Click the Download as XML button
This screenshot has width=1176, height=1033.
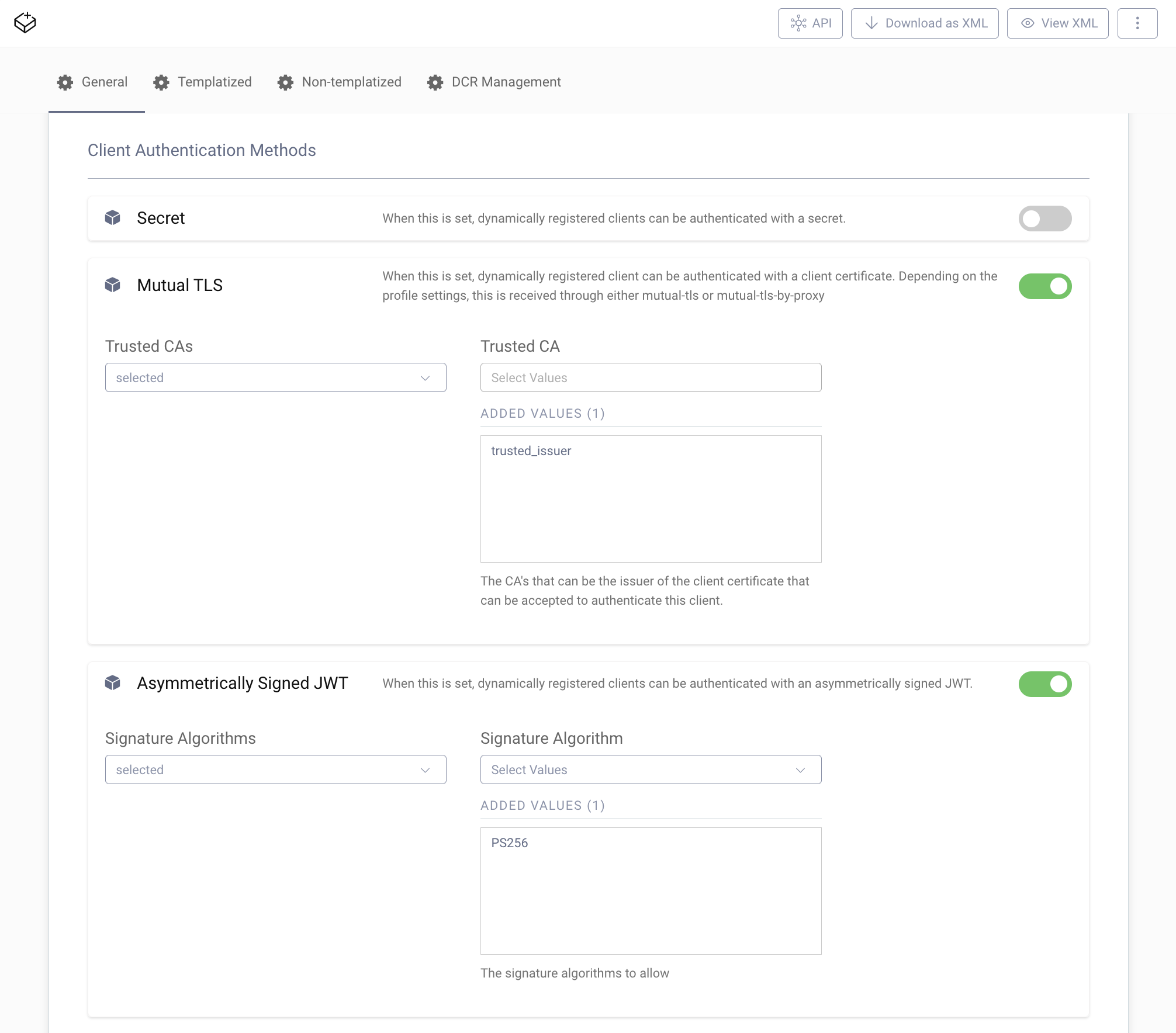(925, 23)
